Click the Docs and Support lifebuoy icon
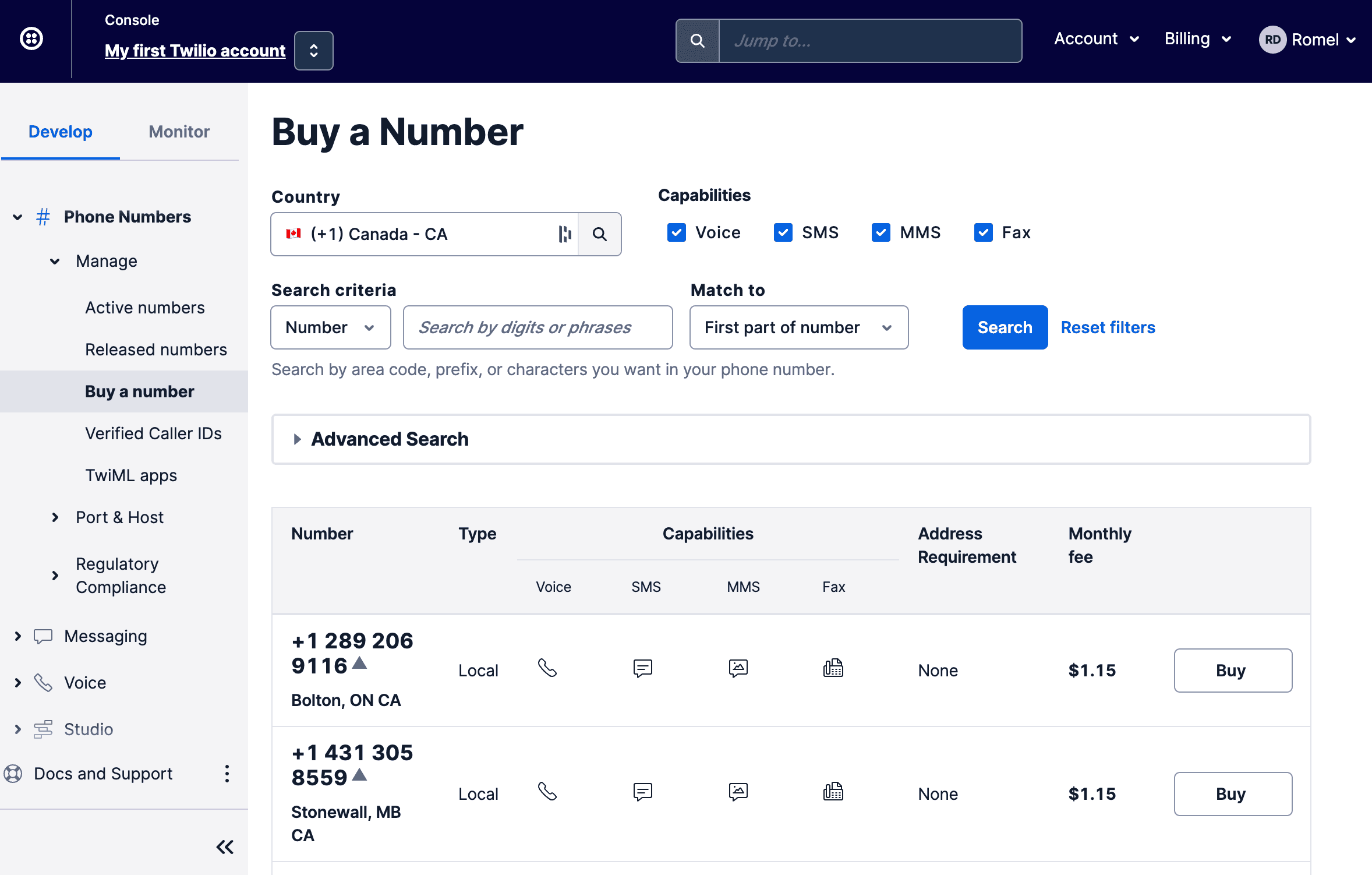The image size is (1372, 875). point(13,774)
